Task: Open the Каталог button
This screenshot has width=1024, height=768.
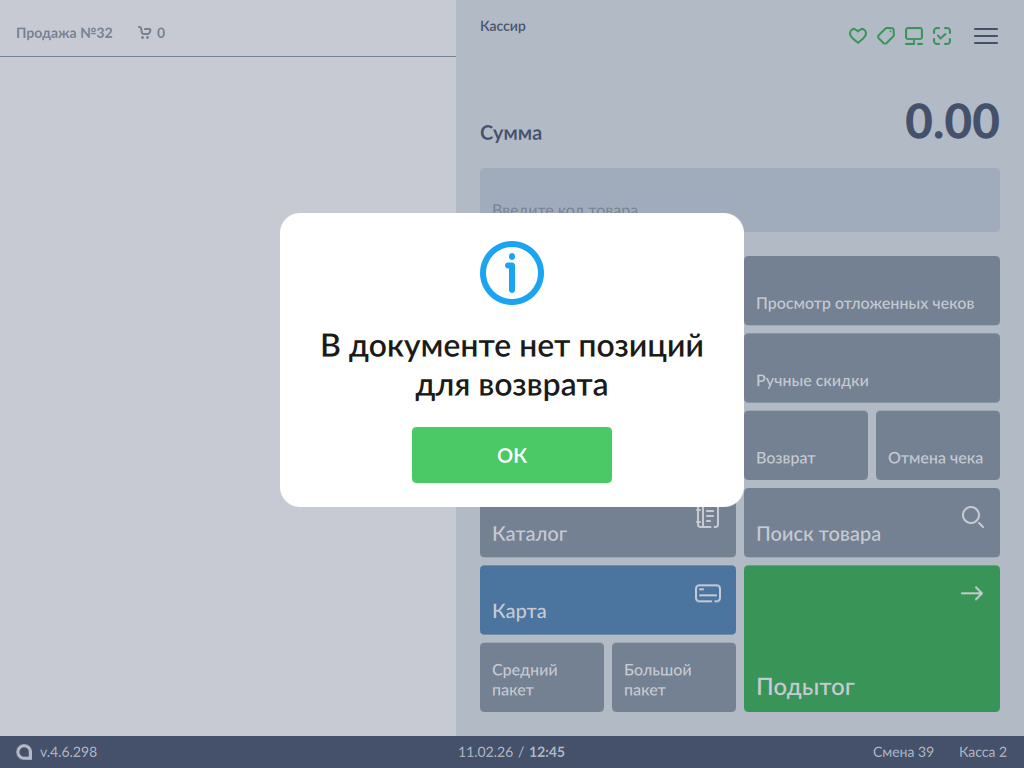Action: click(608, 533)
